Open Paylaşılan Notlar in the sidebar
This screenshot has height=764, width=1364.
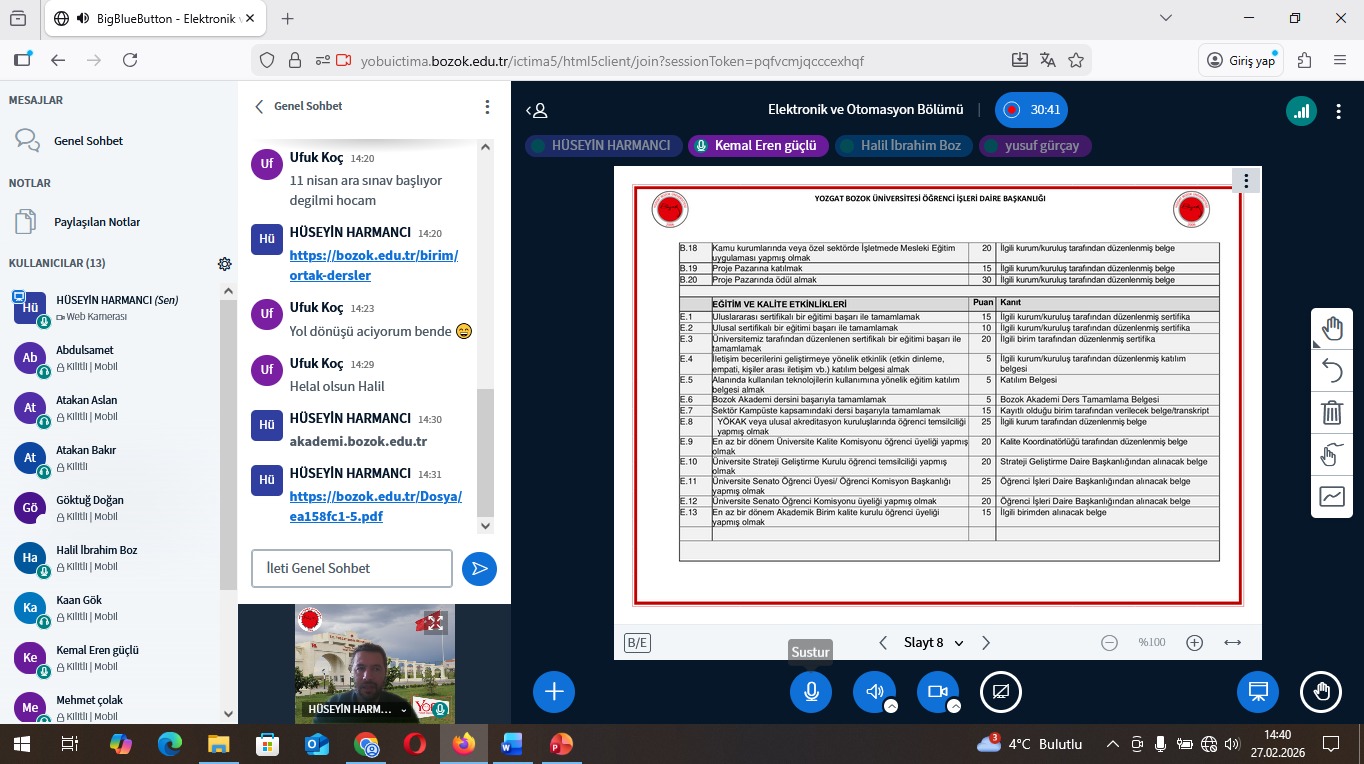click(x=97, y=222)
